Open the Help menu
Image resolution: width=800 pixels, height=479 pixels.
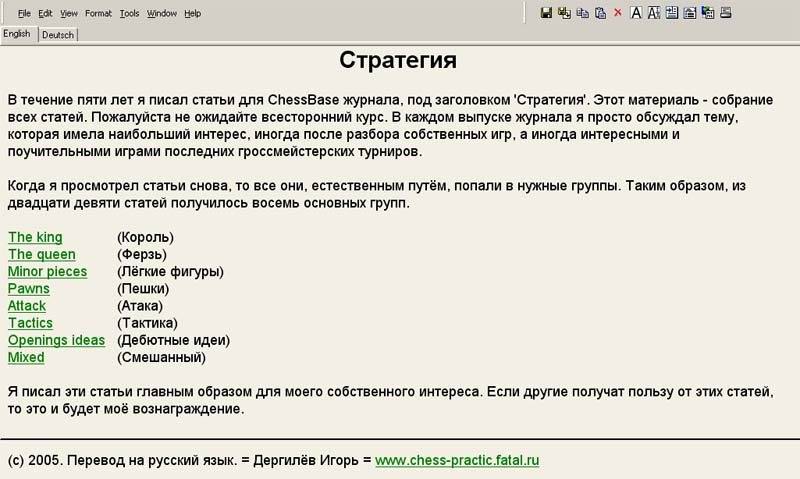pos(192,13)
